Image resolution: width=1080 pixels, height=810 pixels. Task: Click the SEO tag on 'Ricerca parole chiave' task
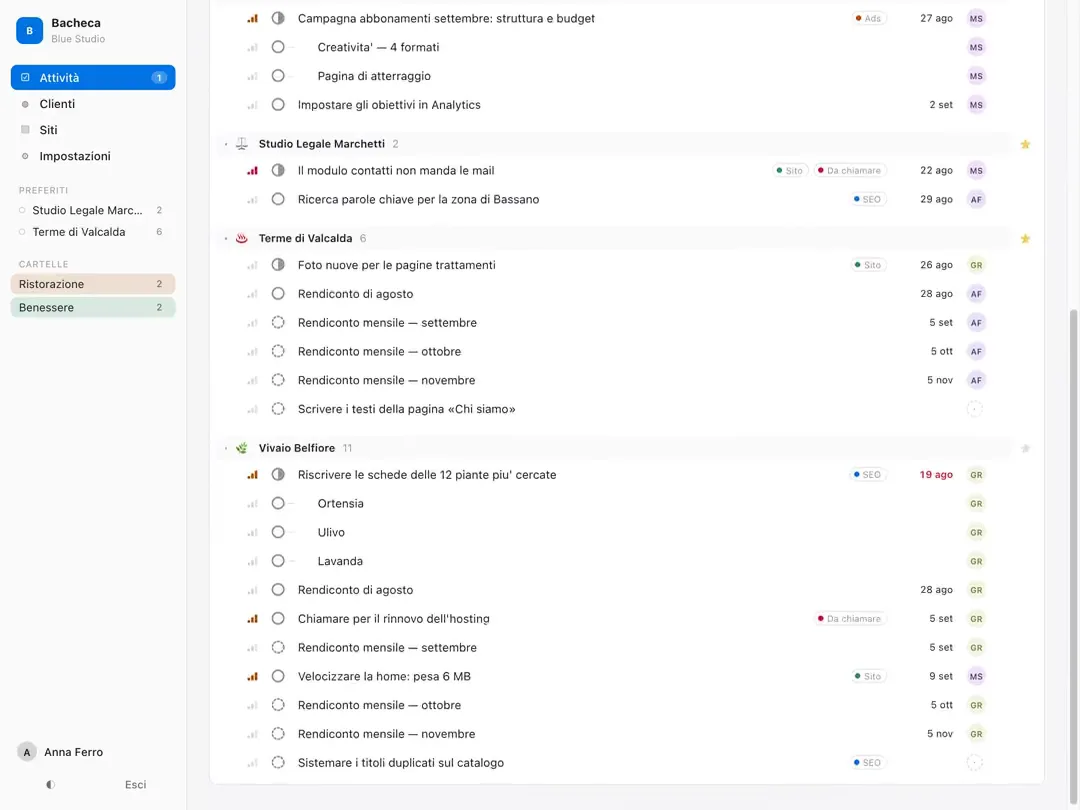tap(868, 200)
